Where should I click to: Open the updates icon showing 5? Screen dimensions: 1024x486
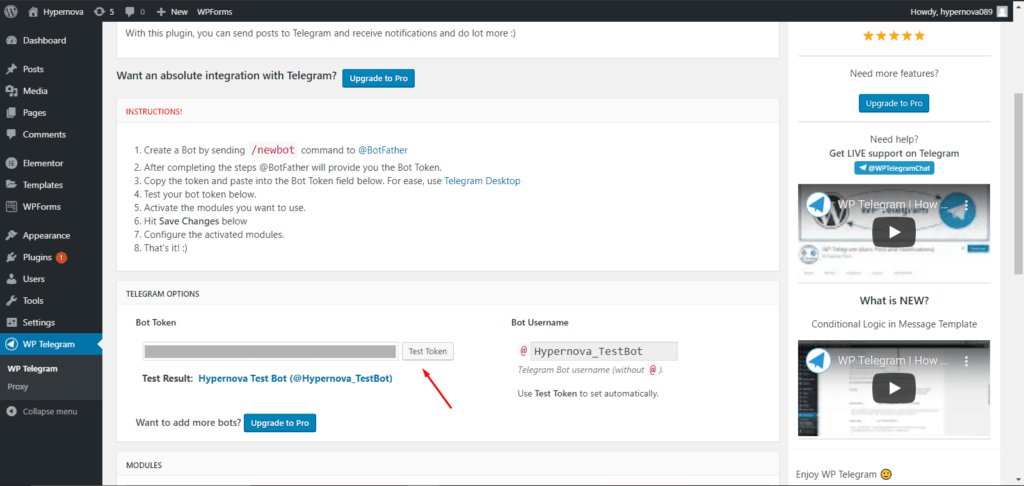click(103, 11)
